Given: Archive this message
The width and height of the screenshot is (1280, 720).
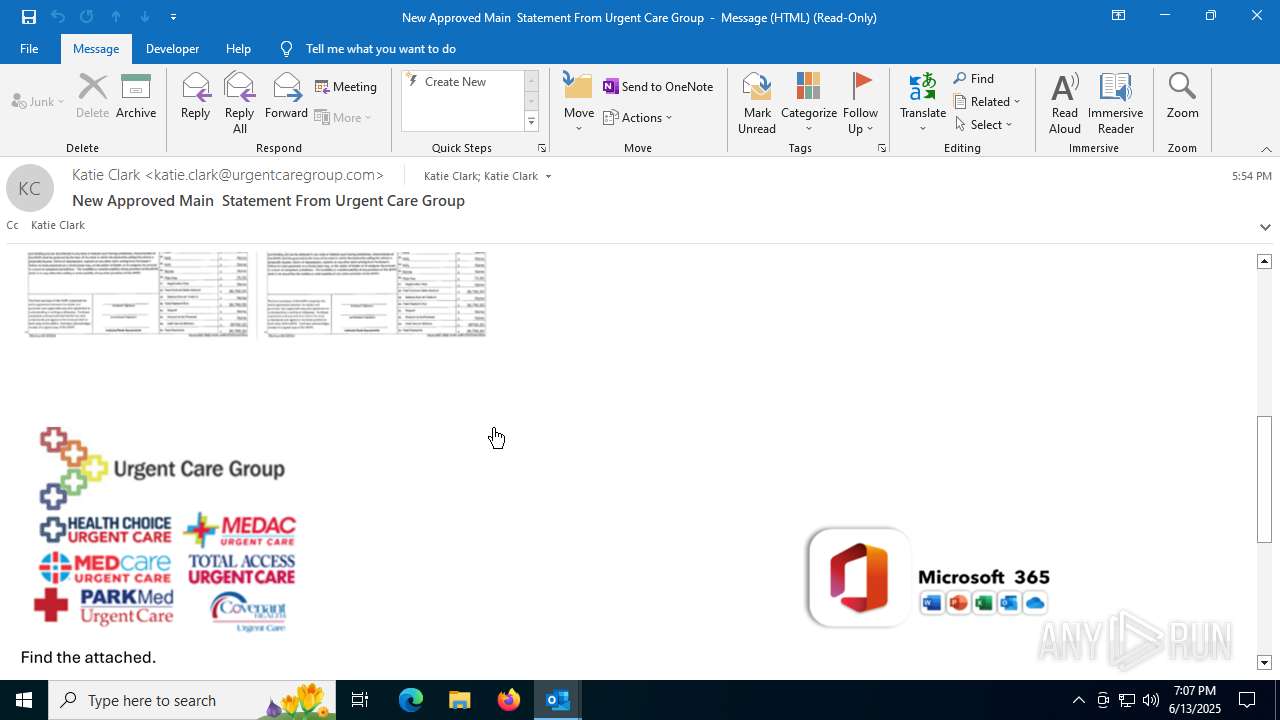Looking at the screenshot, I should 136,98.
